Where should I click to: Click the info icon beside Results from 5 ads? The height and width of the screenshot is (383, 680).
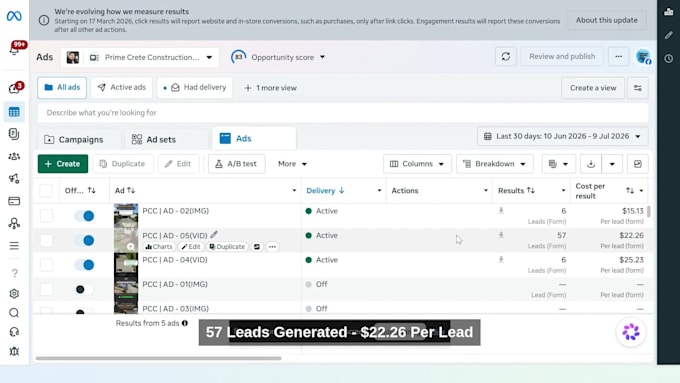(185, 323)
